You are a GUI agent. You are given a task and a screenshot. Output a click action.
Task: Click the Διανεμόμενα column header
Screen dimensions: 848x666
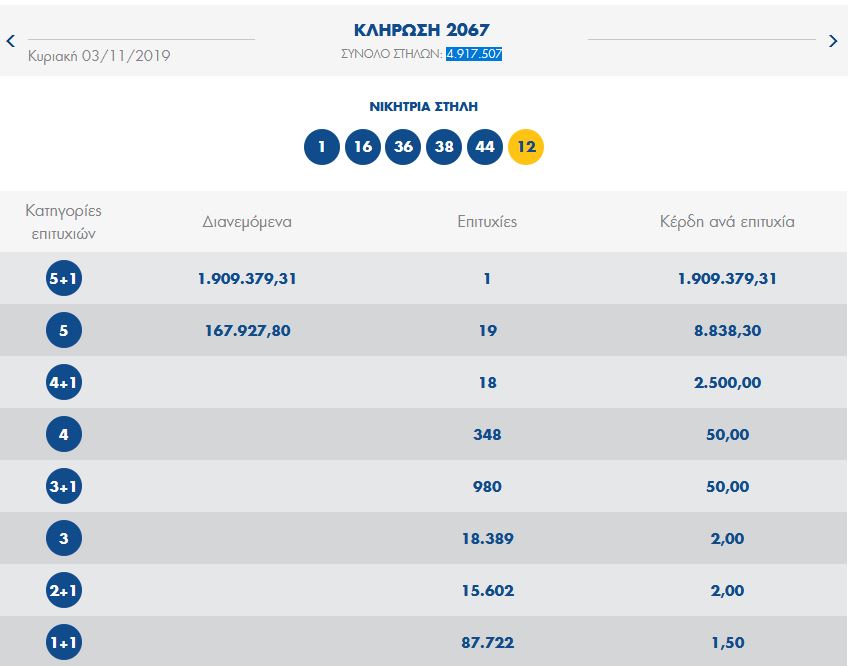(x=247, y=222)
